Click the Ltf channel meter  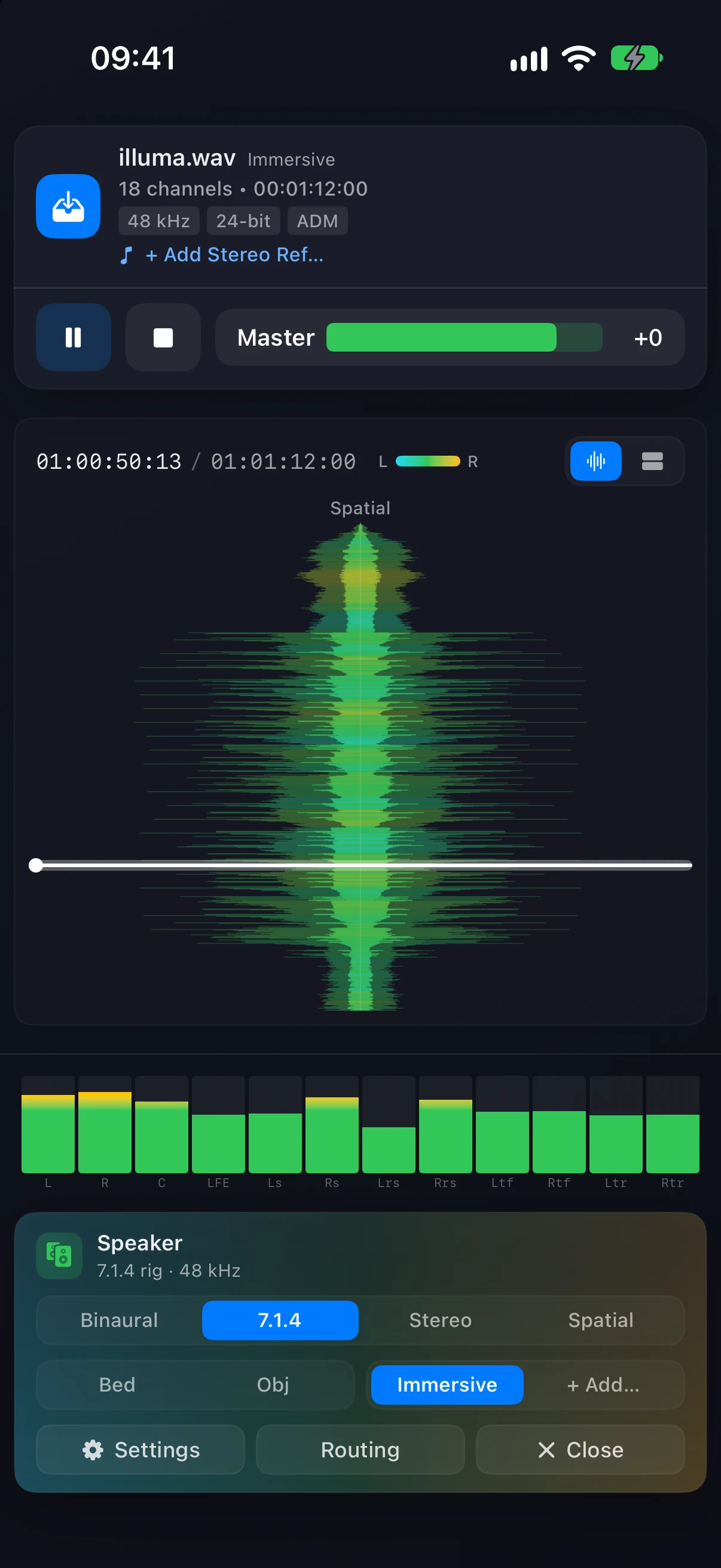[502, 1124]
